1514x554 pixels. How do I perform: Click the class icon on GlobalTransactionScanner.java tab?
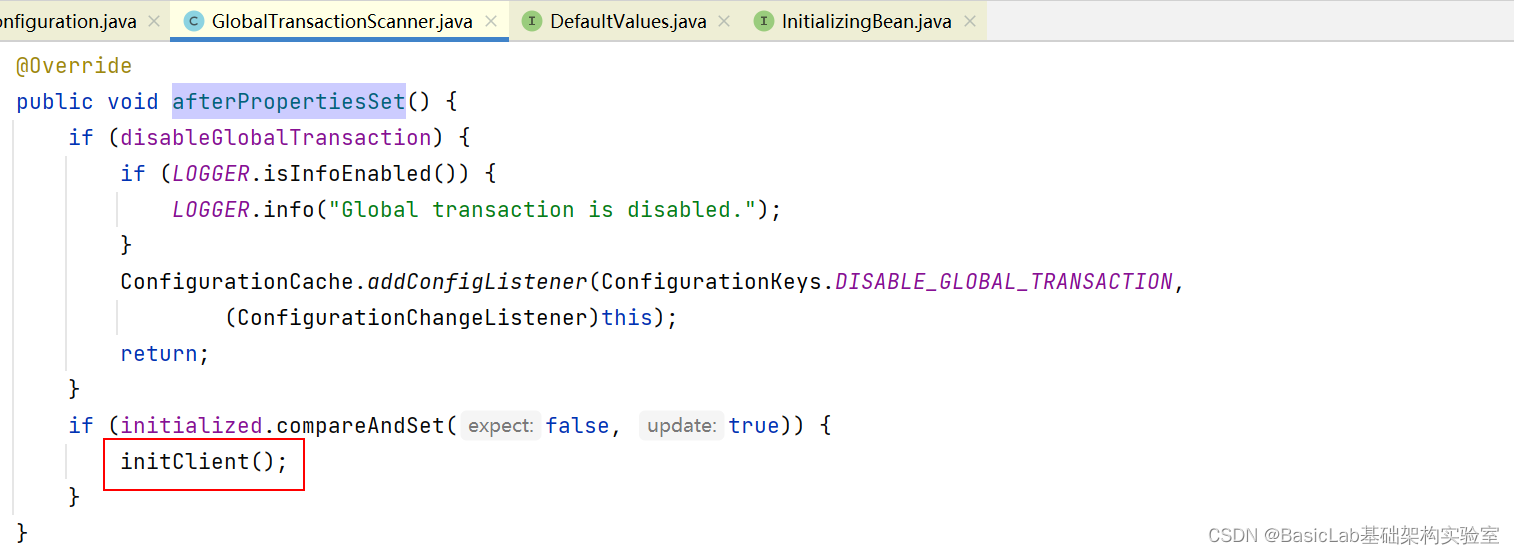194,21
